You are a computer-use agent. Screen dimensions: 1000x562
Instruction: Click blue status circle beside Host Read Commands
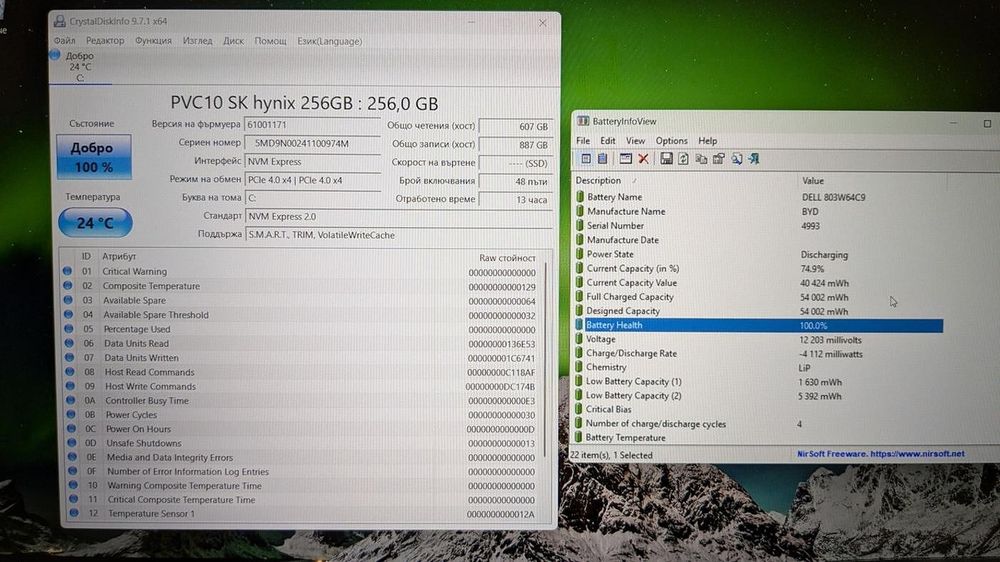70,372
